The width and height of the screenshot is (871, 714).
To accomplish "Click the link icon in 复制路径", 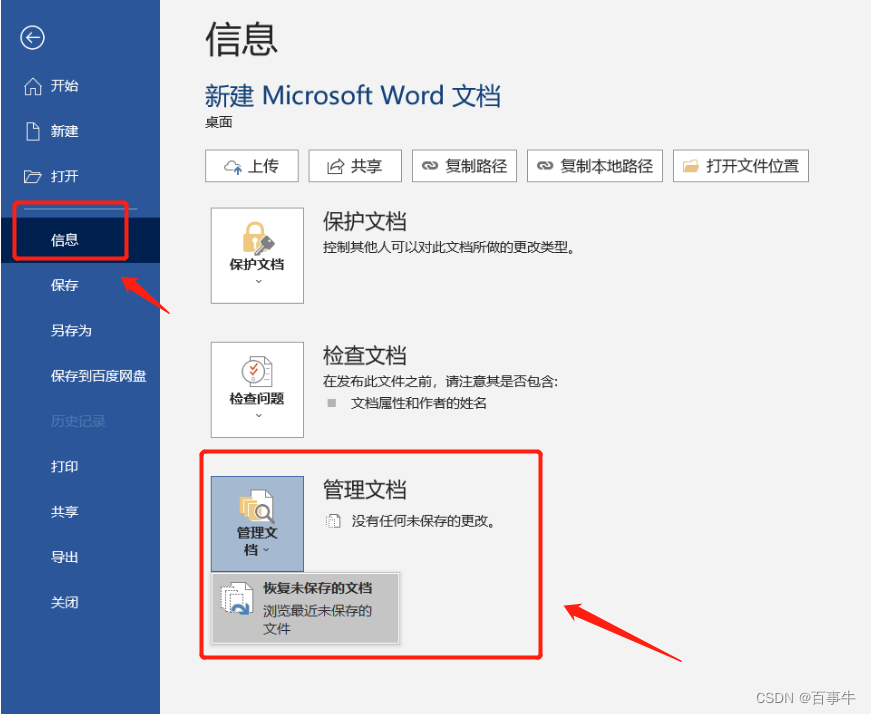I will point(430,166).
